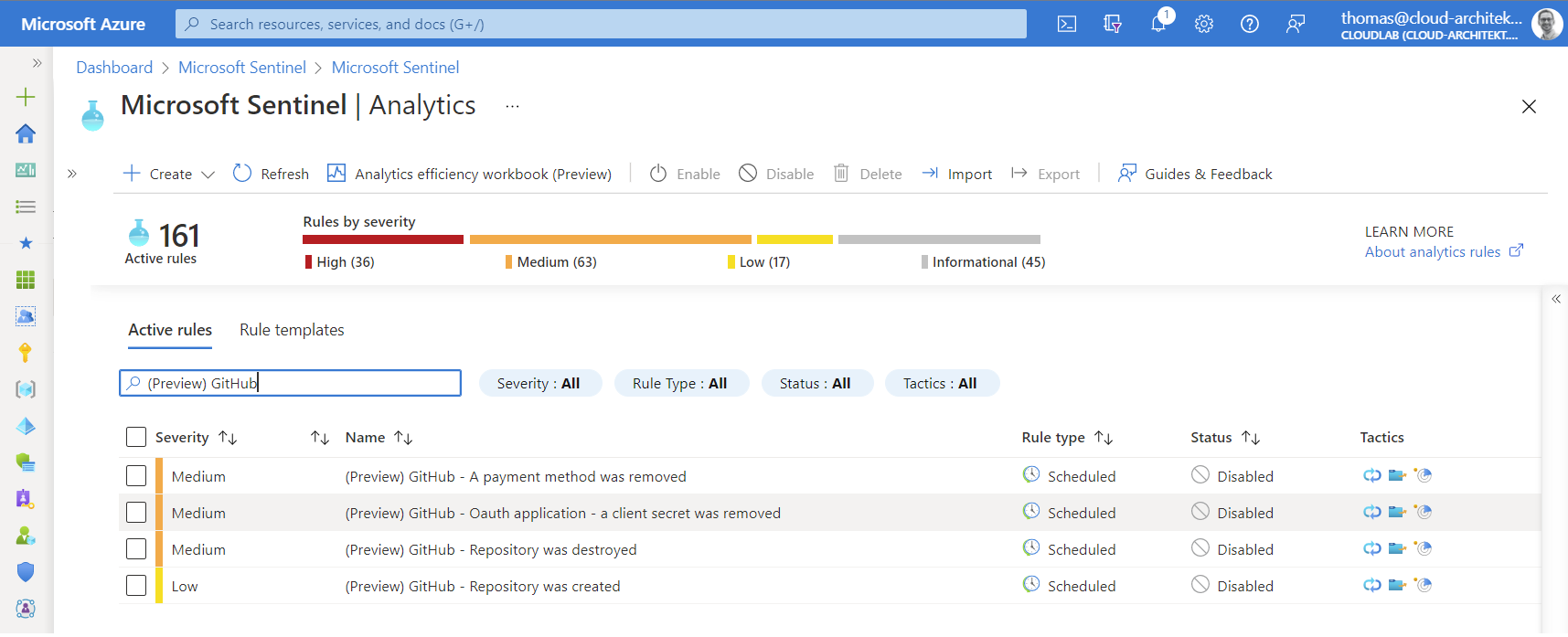
Task: Click the rule search box with '(Preview) GitHub'
Action: tap(290, 383)
